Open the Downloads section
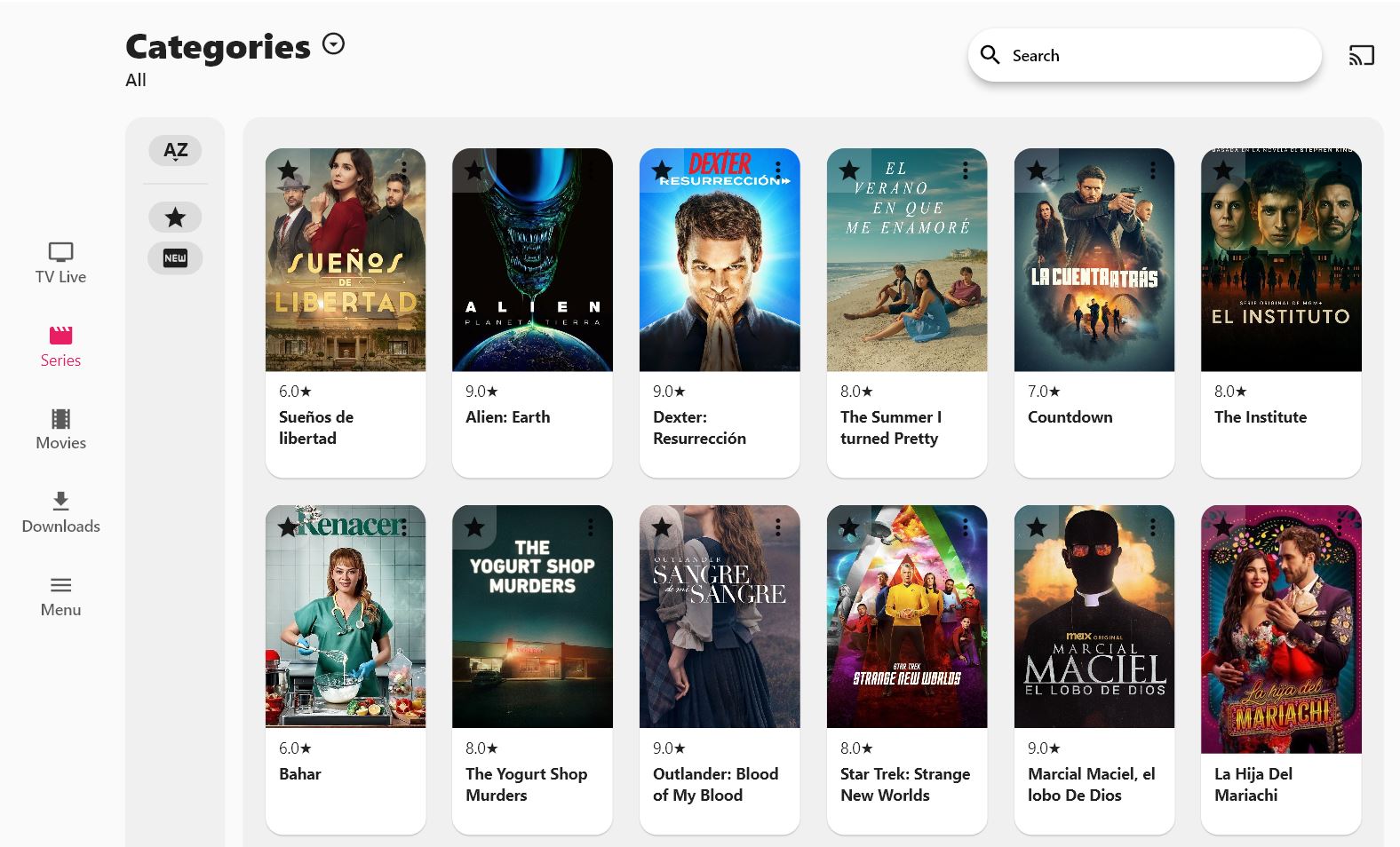The image size is (1400, 847). [60, 513]
